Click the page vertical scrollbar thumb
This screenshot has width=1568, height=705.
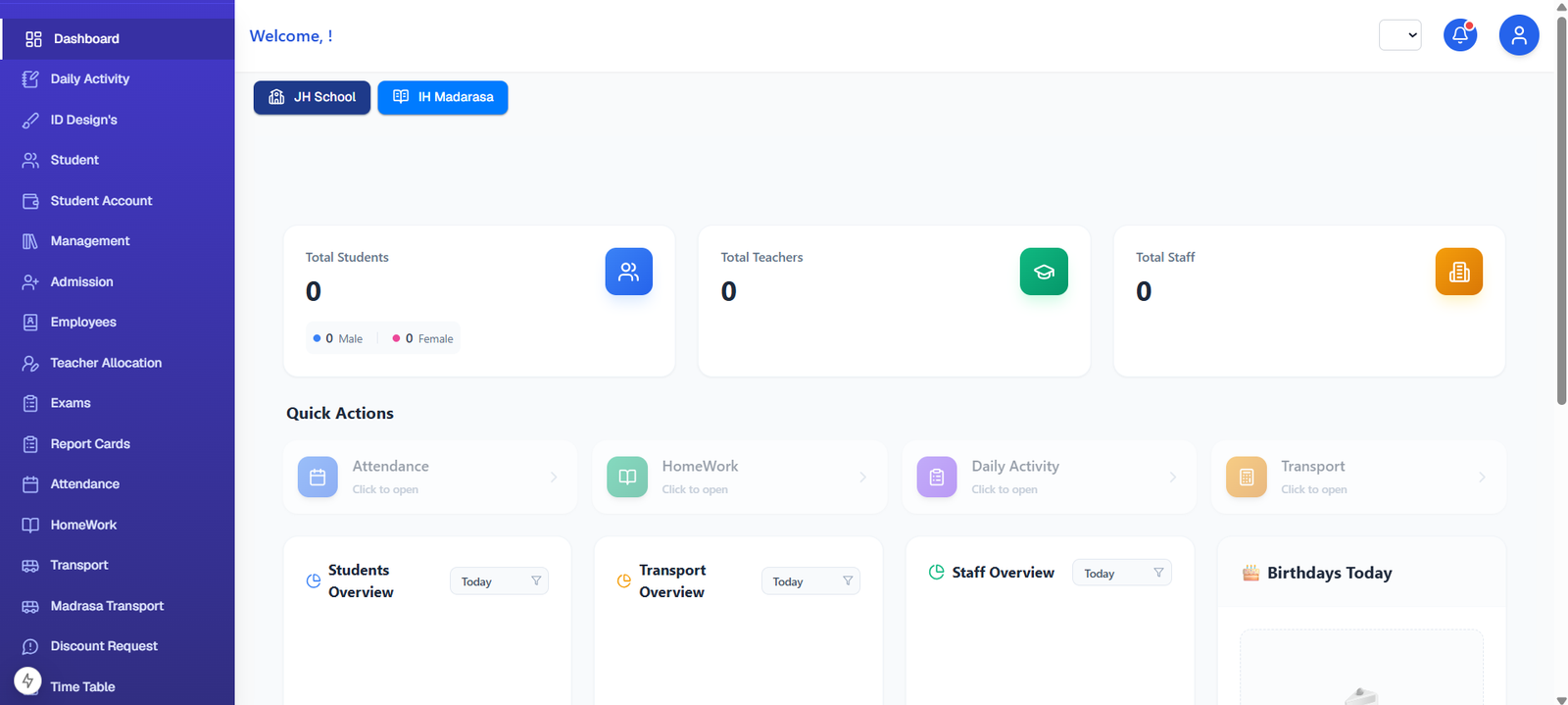[x=1561, y=210]
